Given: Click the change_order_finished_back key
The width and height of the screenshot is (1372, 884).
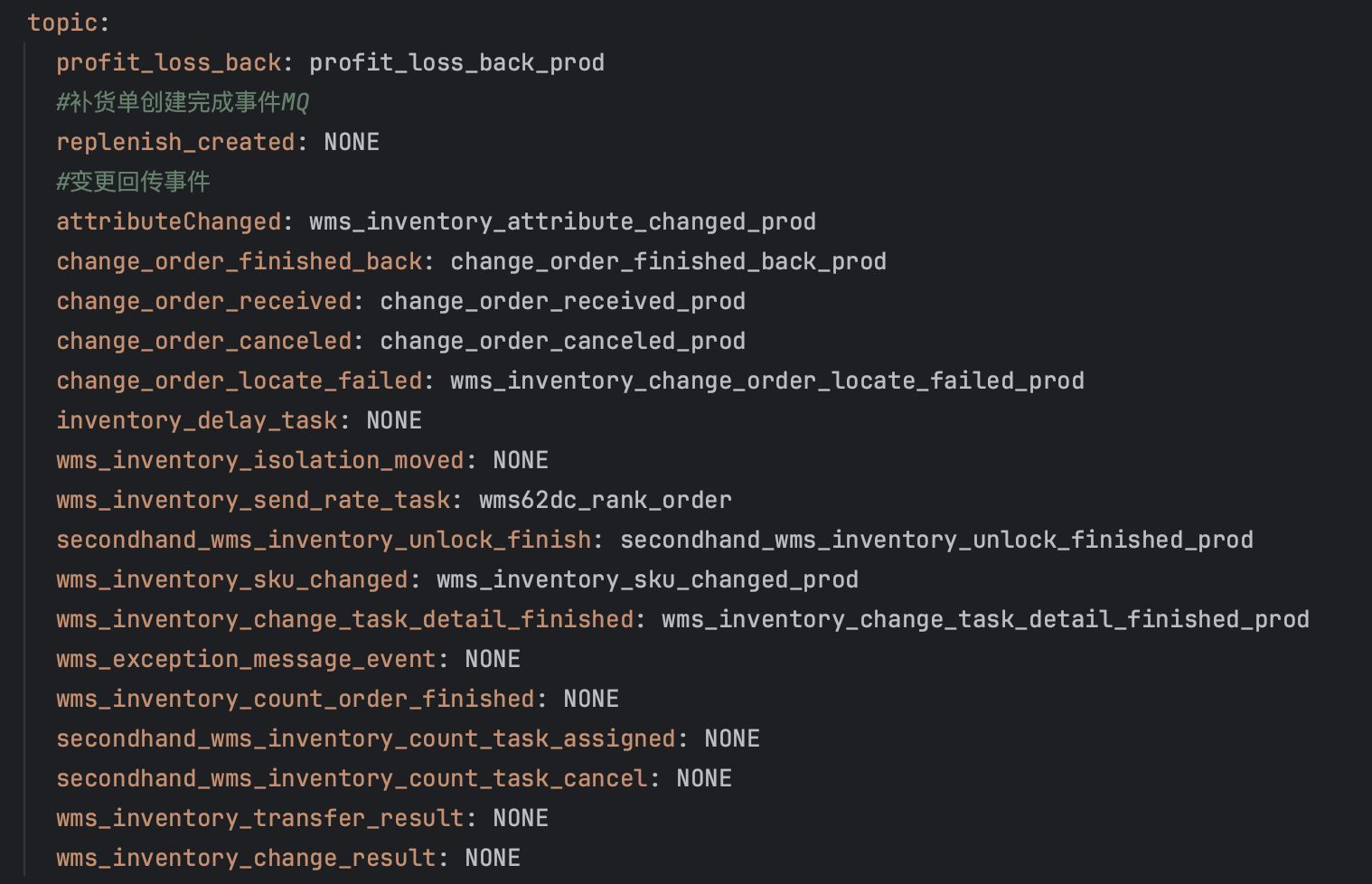Looking at the screenshot, I should pyautogui.click(x=240, y=261).
